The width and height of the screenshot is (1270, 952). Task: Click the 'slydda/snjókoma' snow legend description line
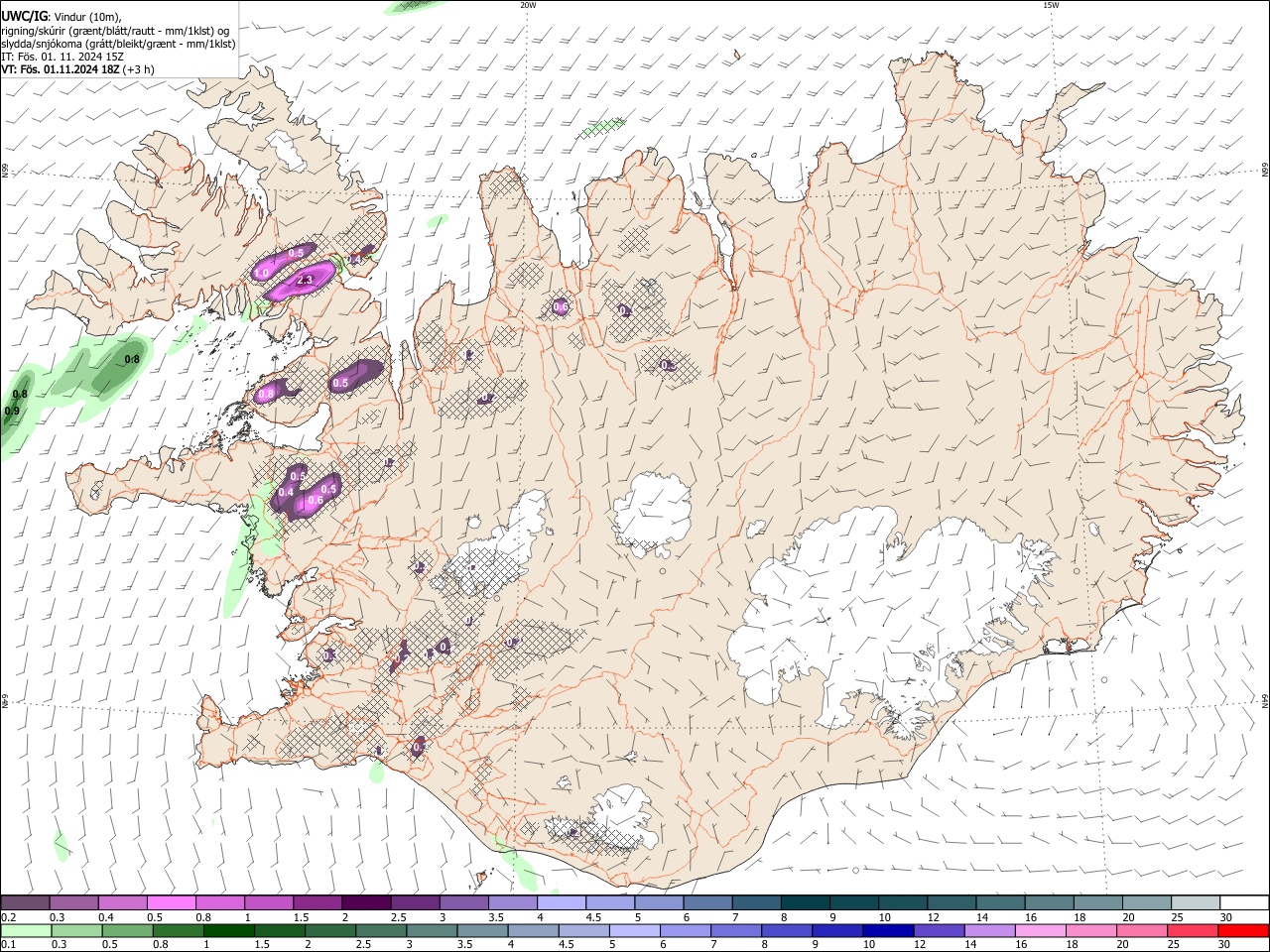pos(118,44)
